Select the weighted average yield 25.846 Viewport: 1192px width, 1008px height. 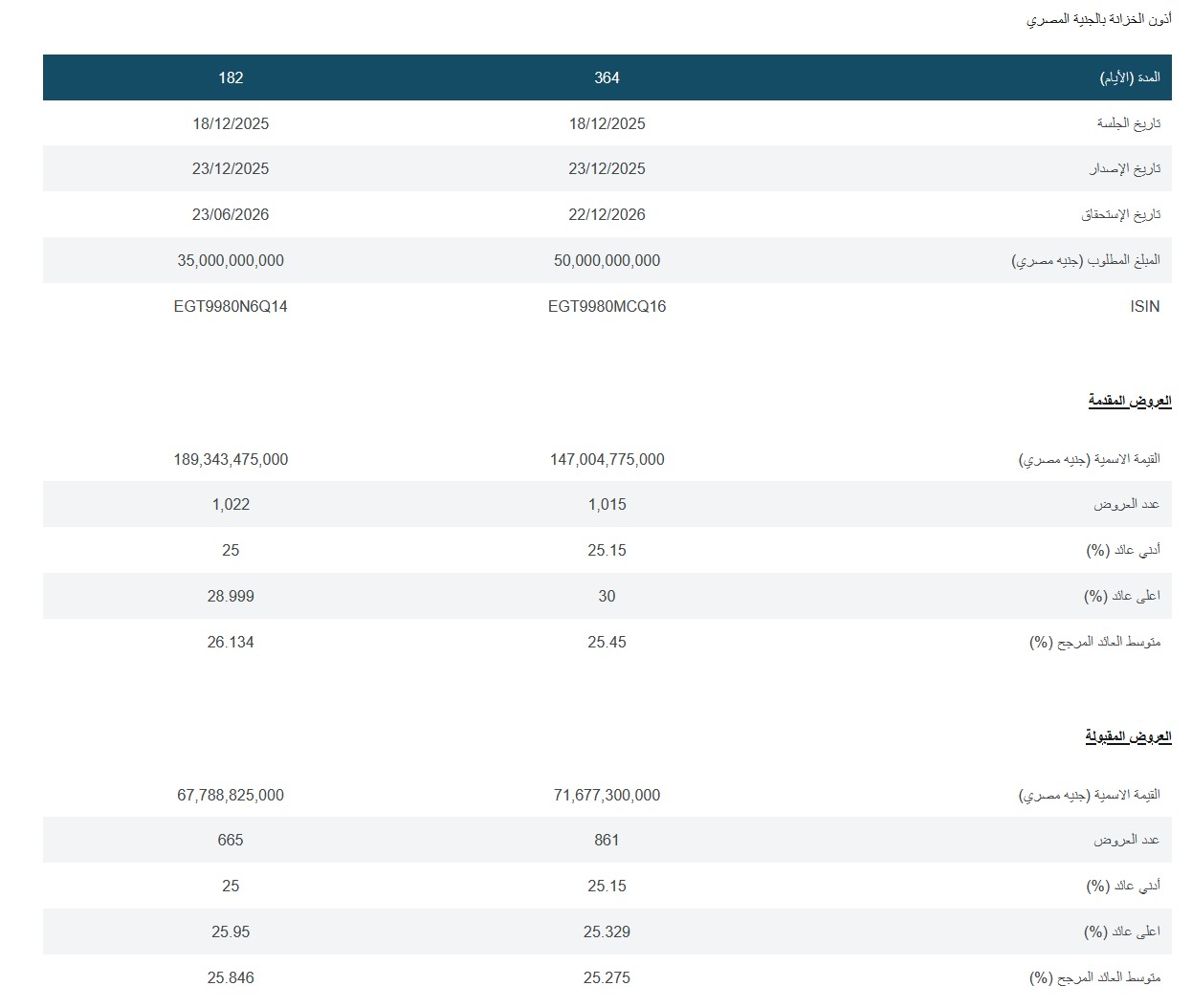tap(231, 977)
